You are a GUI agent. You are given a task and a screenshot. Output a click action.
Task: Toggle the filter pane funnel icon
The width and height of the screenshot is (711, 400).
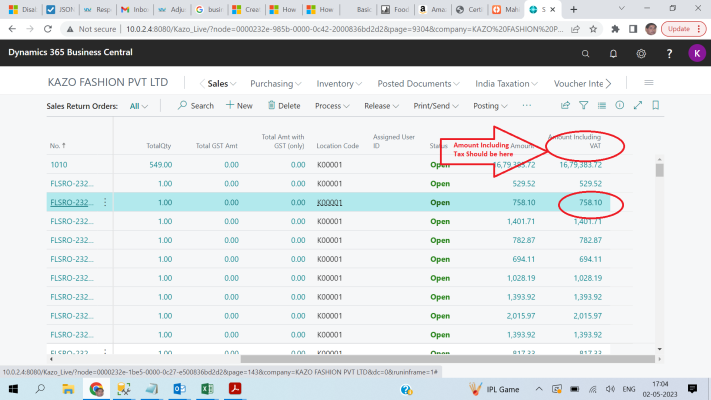584,105
